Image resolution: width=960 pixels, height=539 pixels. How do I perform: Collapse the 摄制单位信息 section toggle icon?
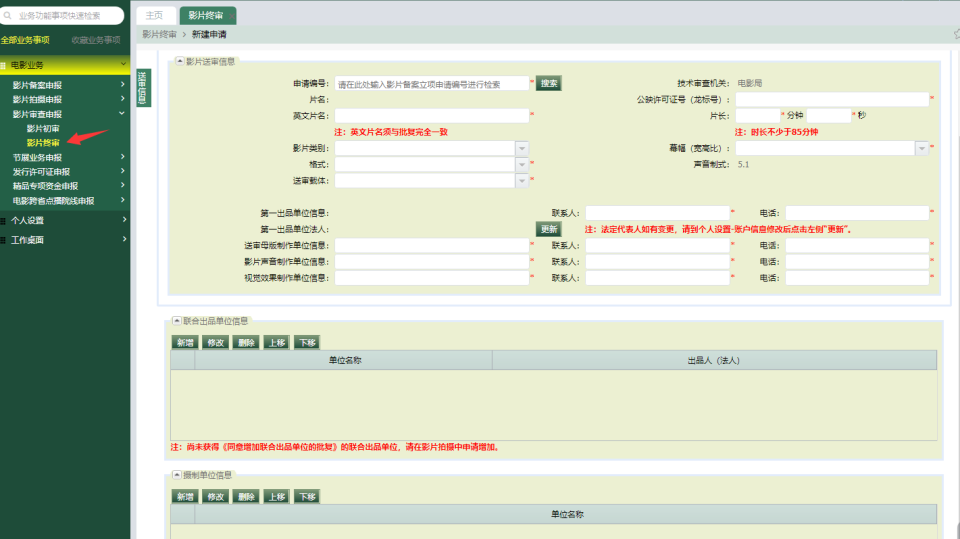177,475
